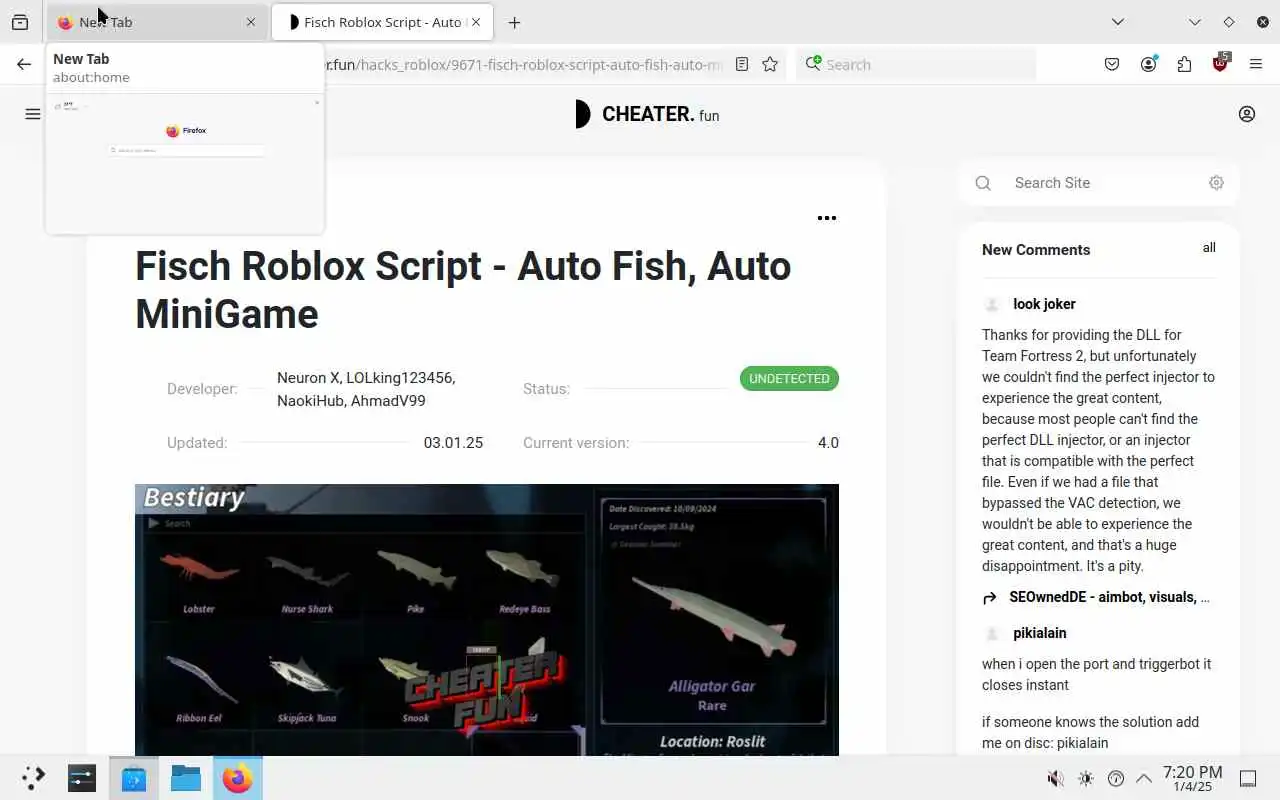Click the New Comments heading
The width and height of the screenshot is (1280, 800).
click(1036, 250)
